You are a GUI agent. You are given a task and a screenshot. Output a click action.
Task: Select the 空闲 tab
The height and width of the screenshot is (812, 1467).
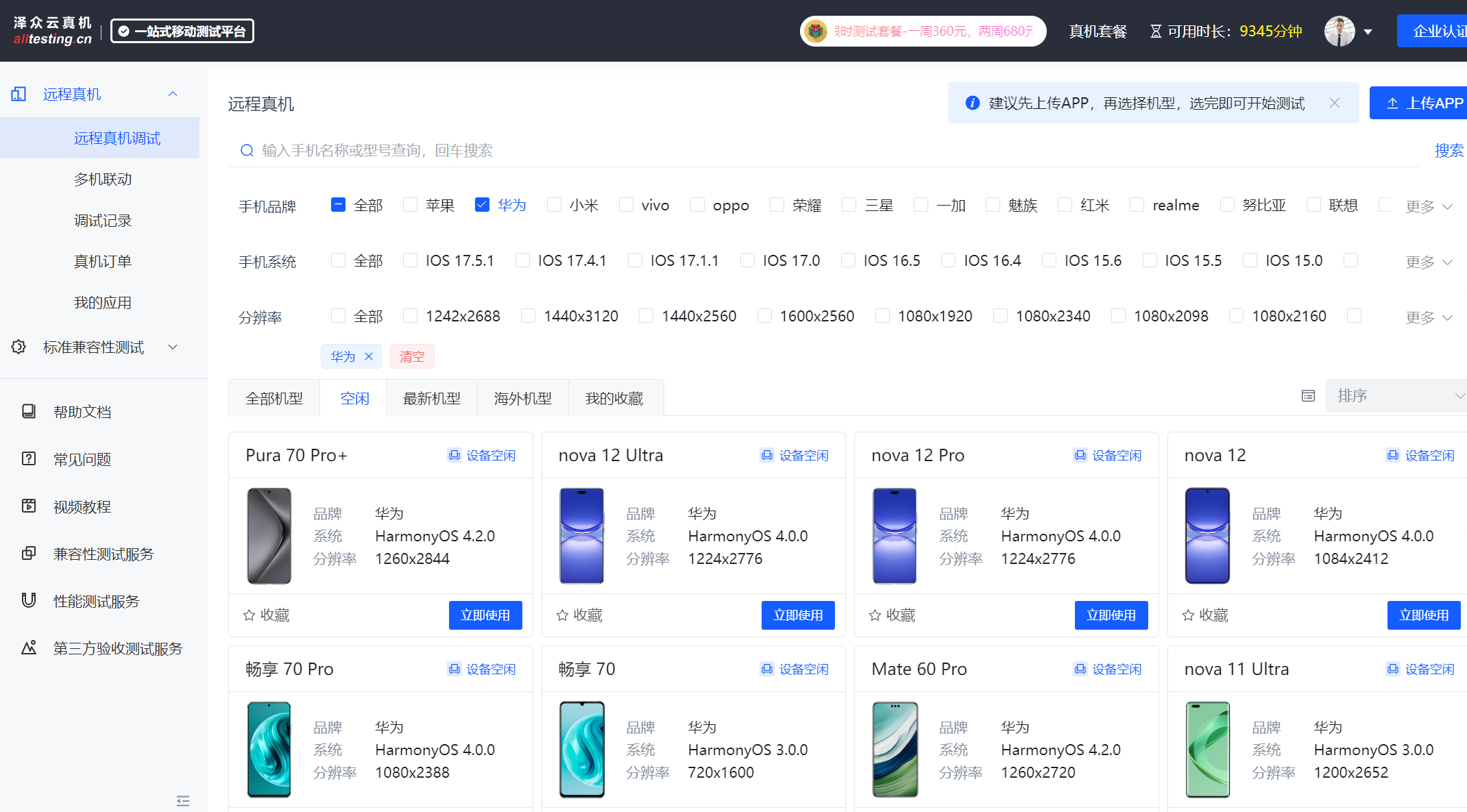pos(354,398)
